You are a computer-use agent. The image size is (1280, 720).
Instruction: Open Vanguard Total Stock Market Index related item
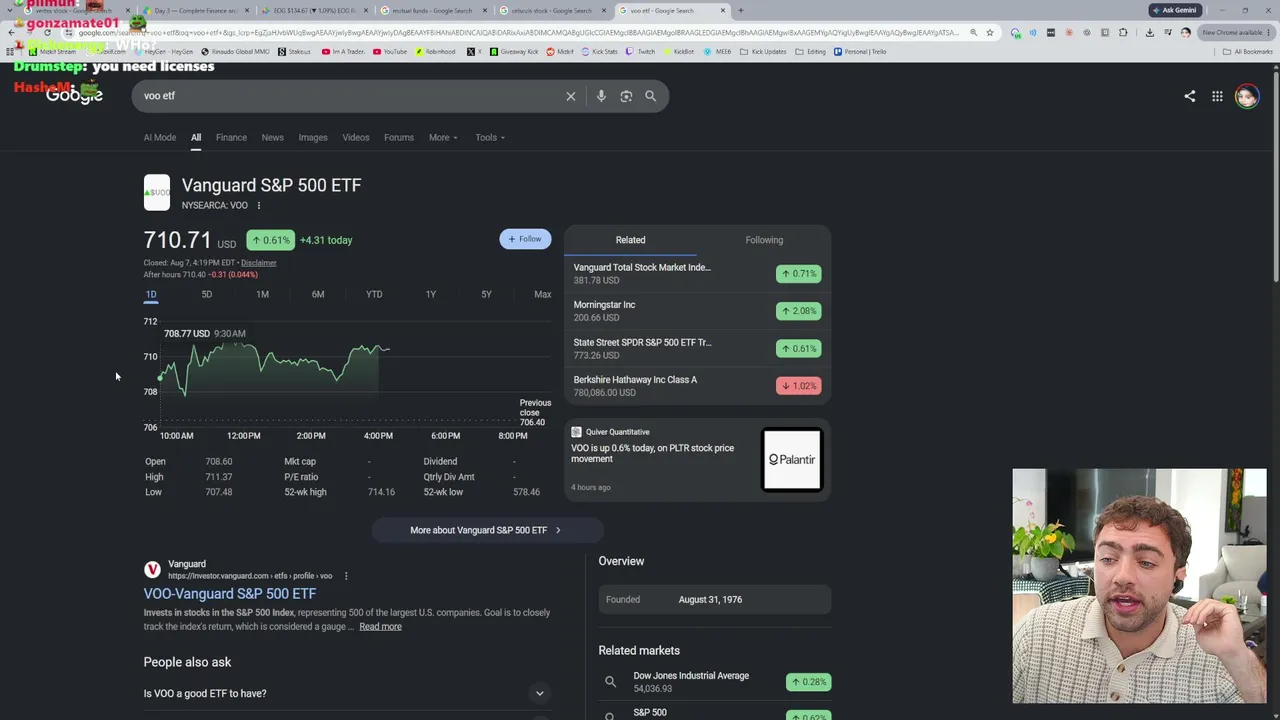pos(698,274)
